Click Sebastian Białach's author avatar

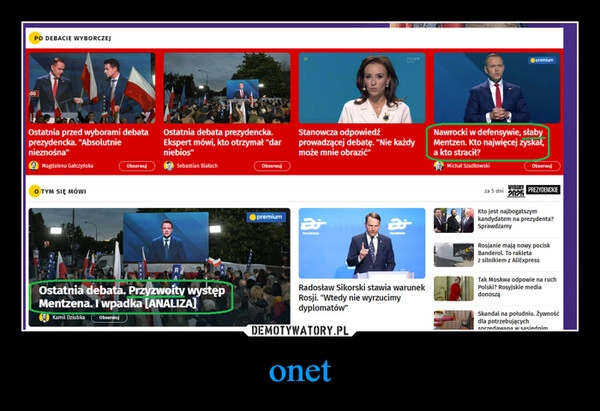coord(169,166)
